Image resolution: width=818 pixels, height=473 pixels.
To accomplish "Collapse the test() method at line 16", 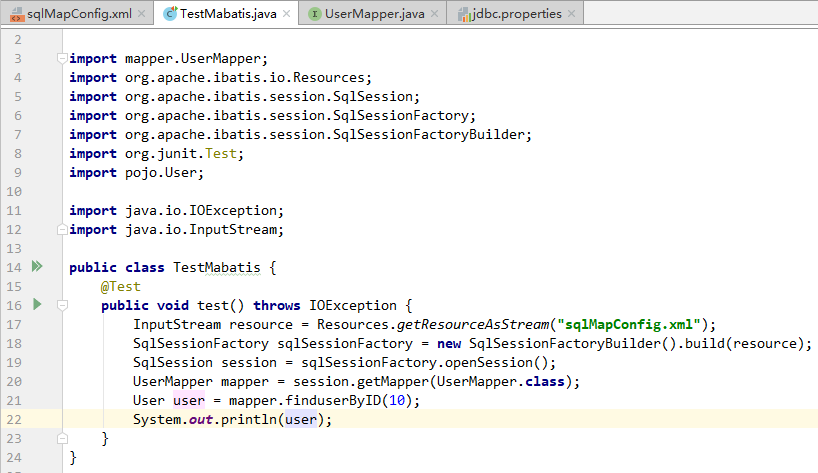I will click(62, 305).
